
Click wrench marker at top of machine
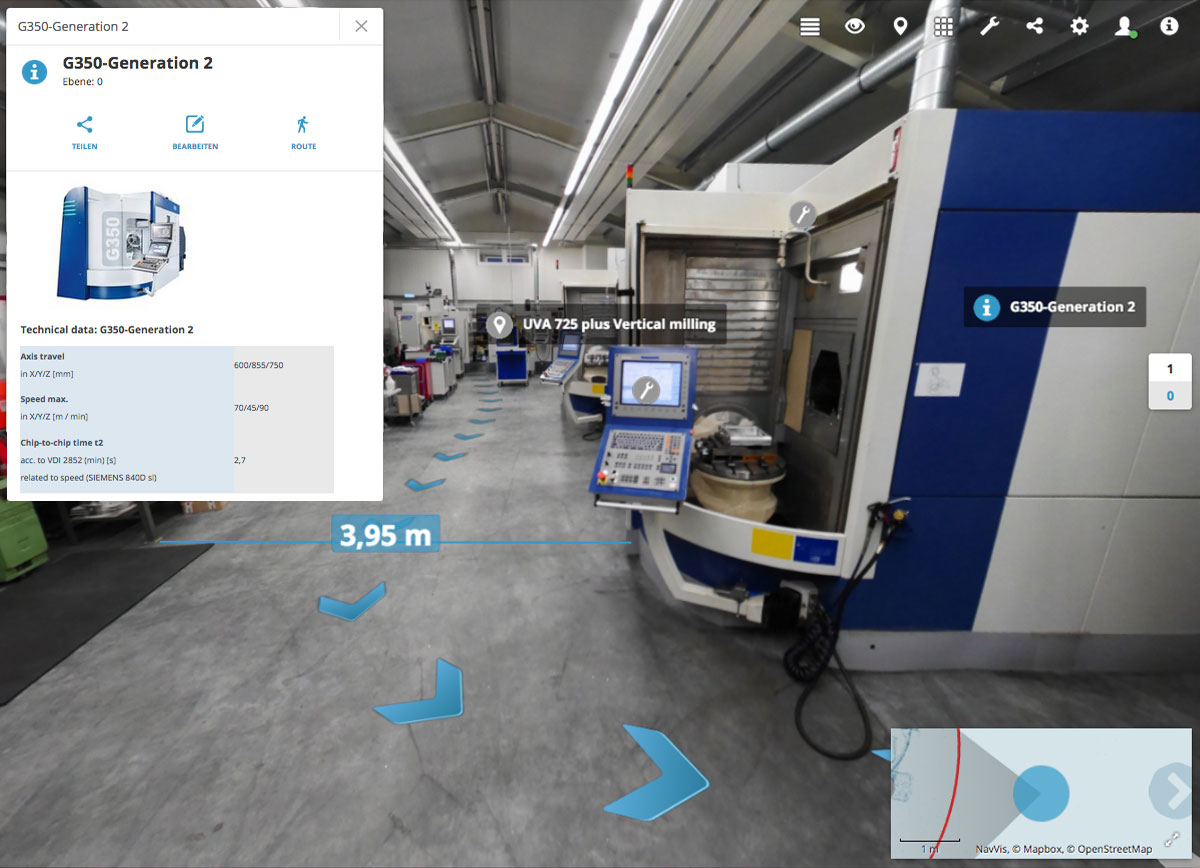[802, 213]
